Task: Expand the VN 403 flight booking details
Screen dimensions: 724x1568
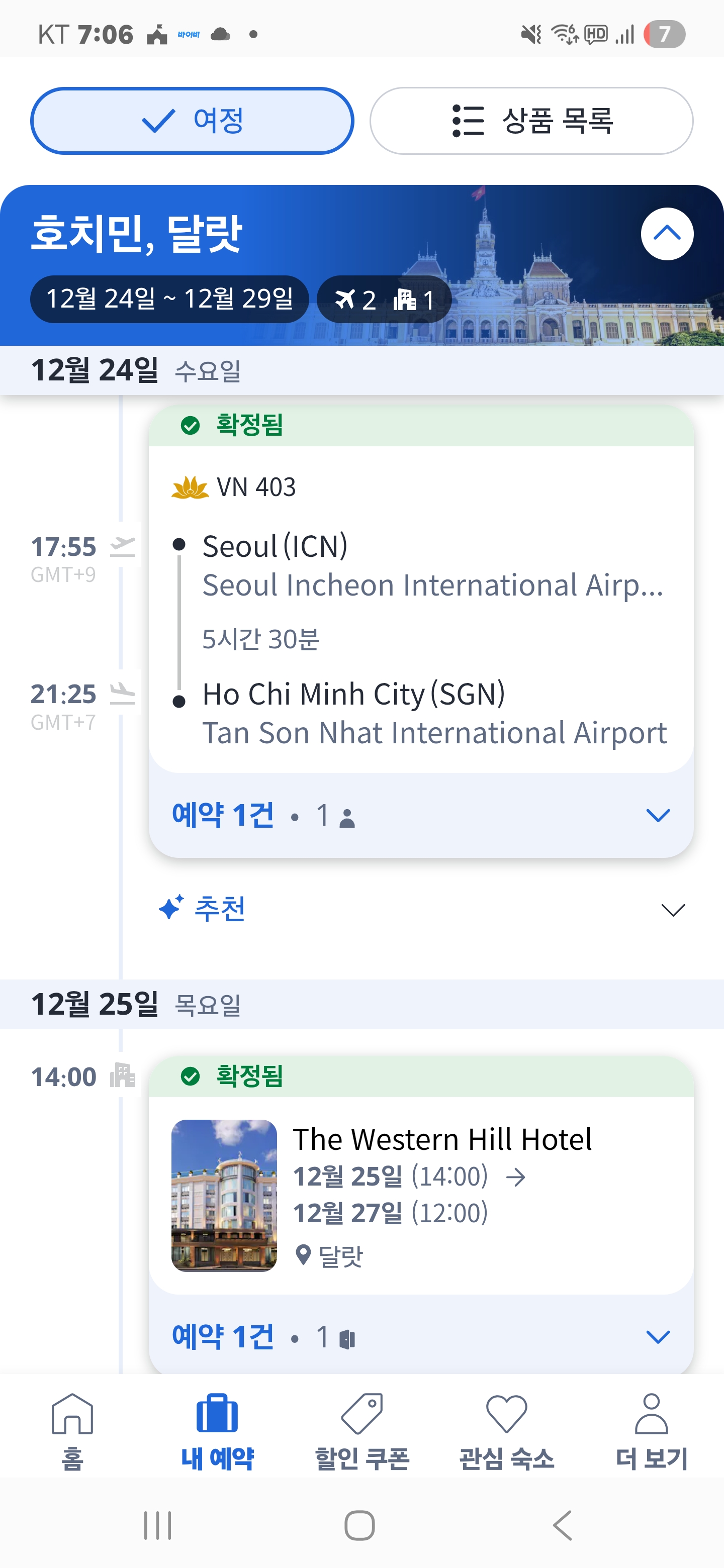Action: [x=658, y=815]
